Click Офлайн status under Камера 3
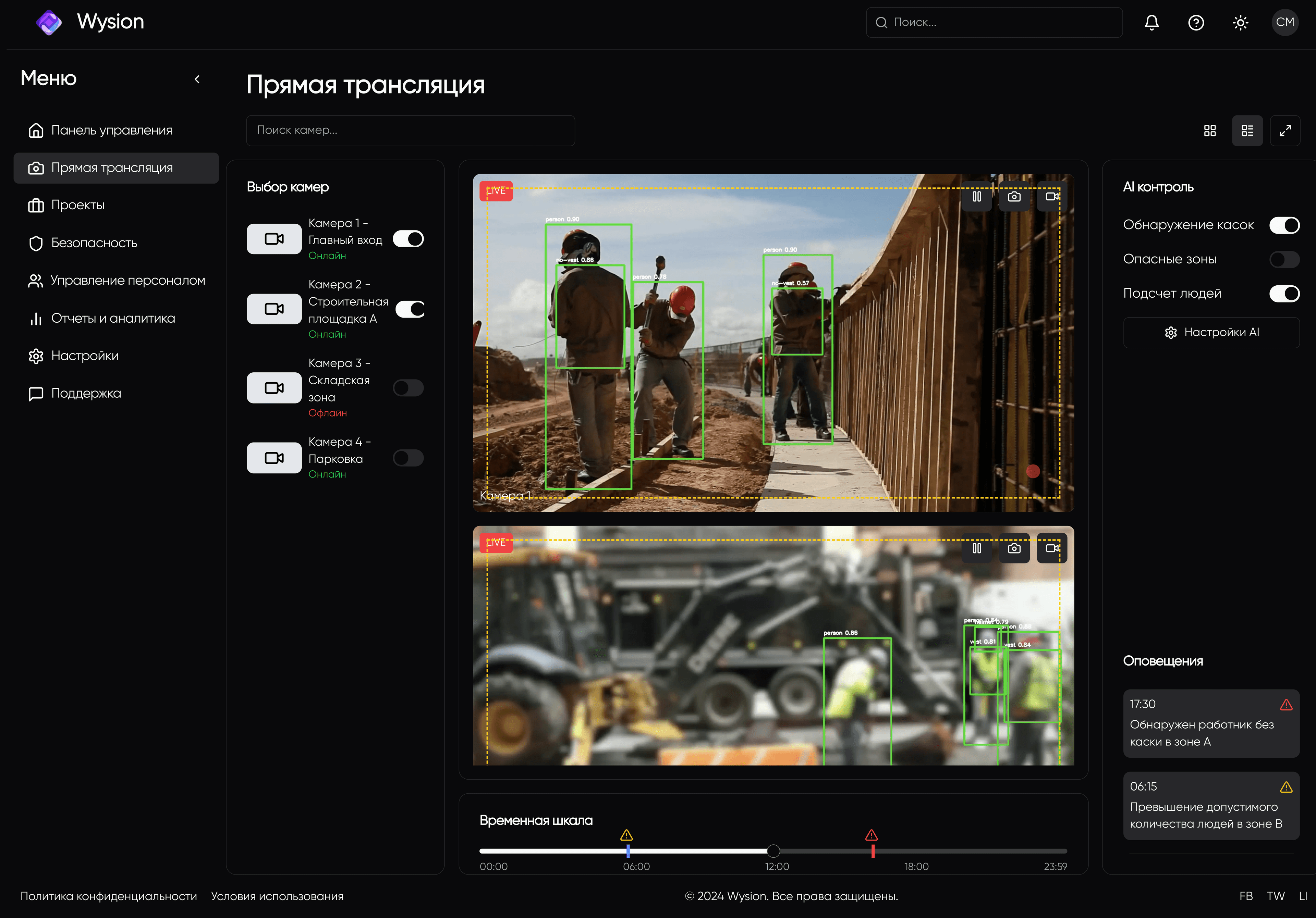This screenshot has width=1316, height=918. 328,413
